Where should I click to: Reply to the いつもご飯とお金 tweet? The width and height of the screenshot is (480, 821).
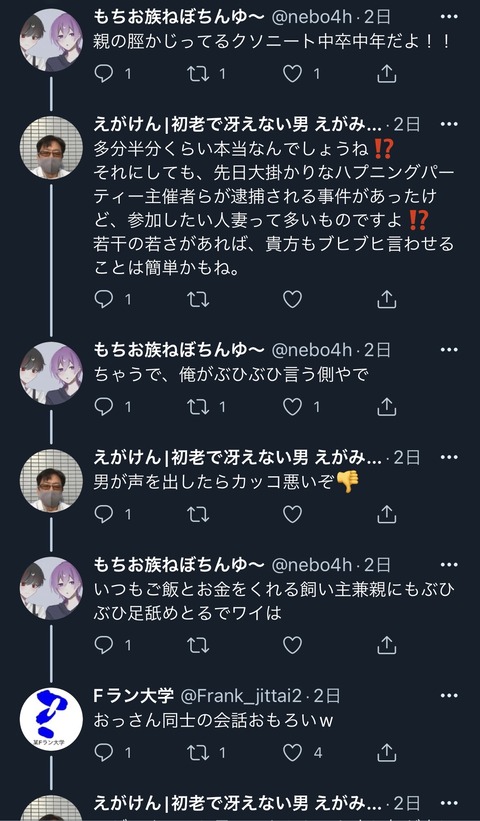(x=104, y=645)
